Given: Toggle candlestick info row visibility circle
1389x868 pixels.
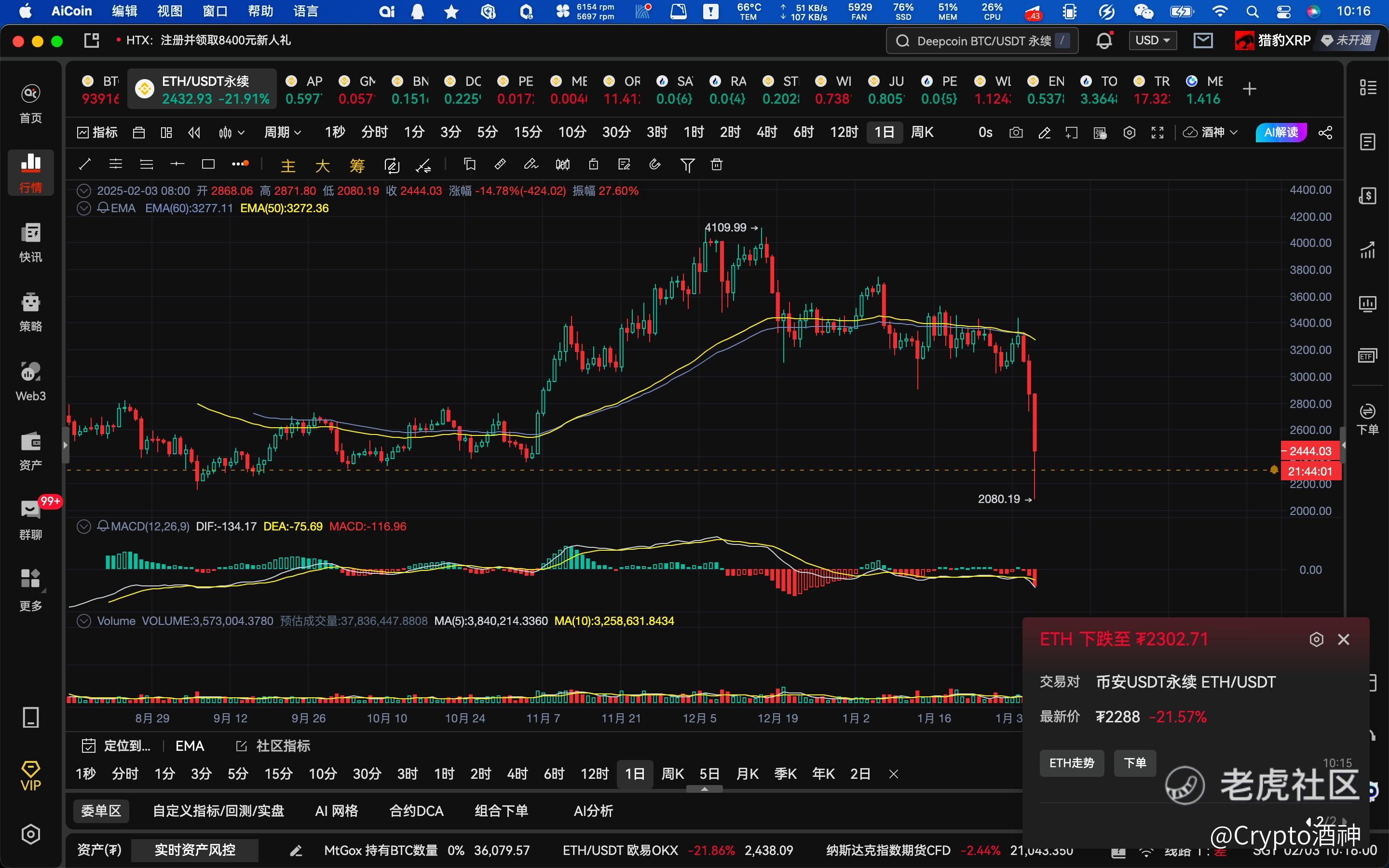Looking at the screenshot, I should tap(84, 190).
